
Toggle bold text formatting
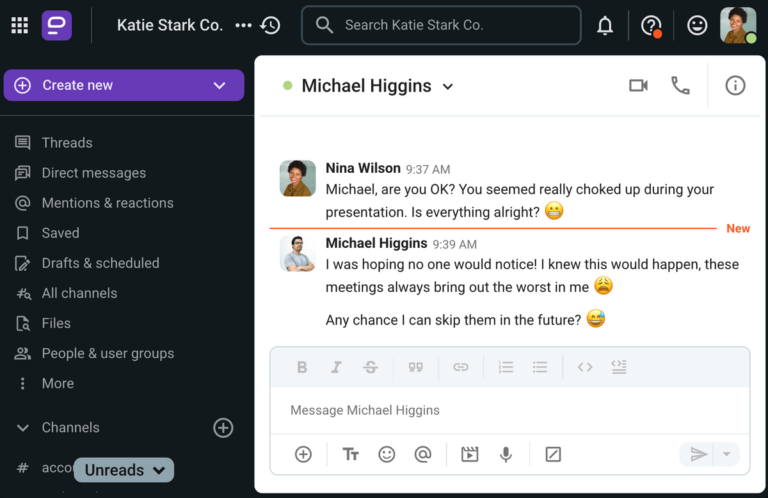(302, 367)
